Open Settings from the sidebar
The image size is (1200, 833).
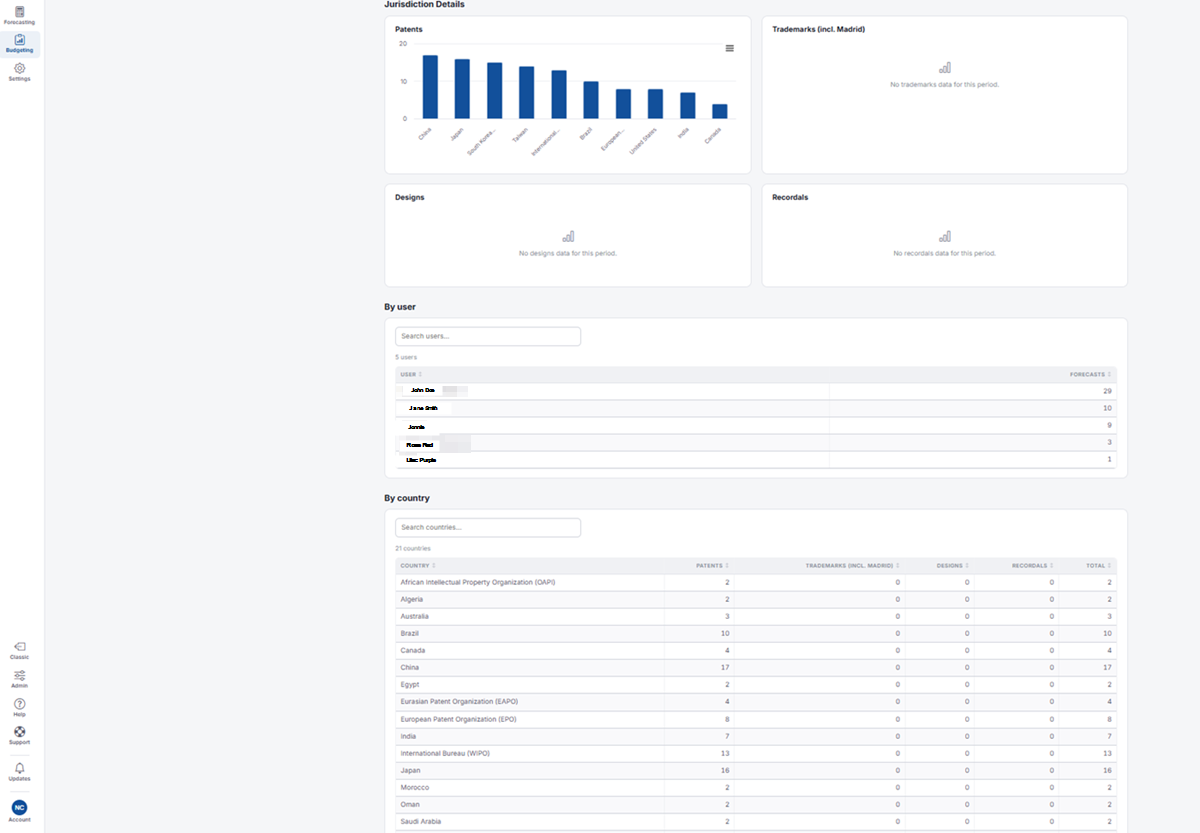click(x=19, y=72)
